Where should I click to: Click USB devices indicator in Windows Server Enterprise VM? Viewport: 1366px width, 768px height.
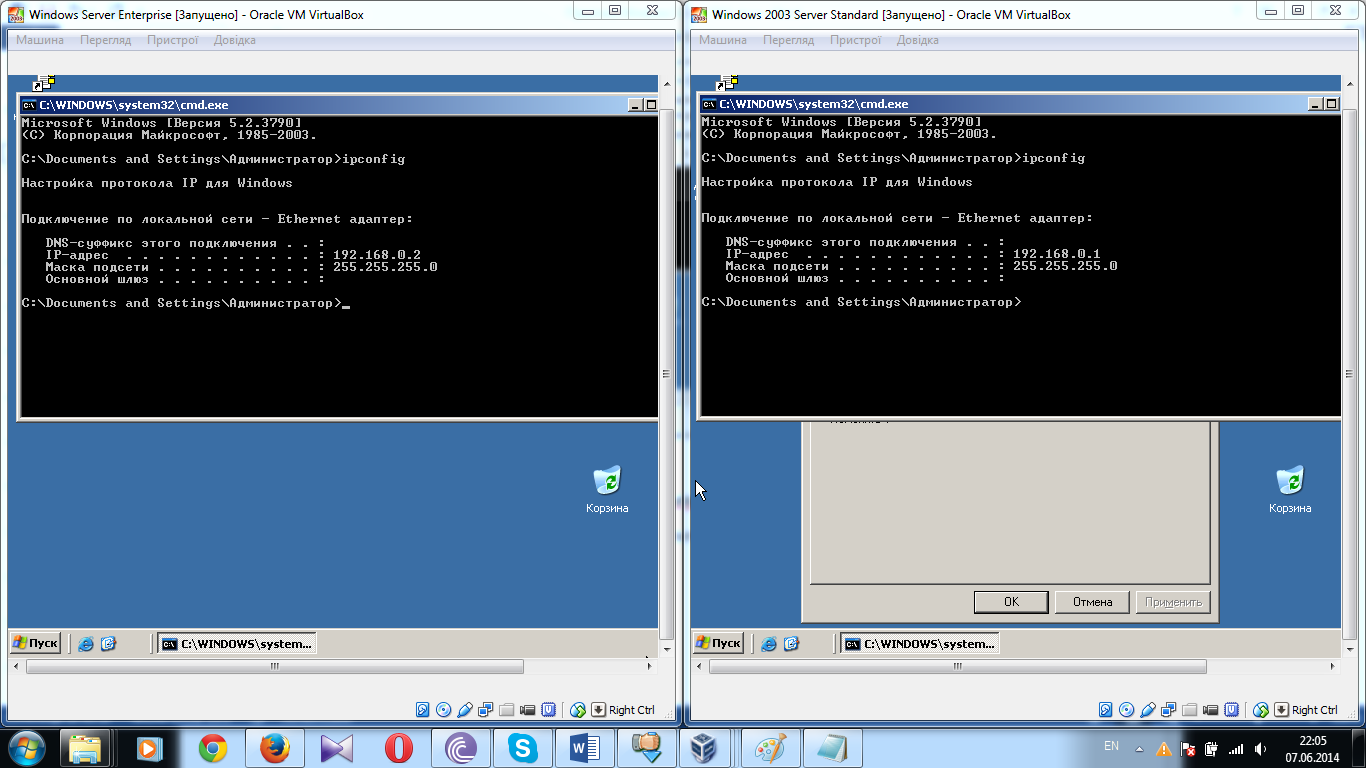pos(465,709)
